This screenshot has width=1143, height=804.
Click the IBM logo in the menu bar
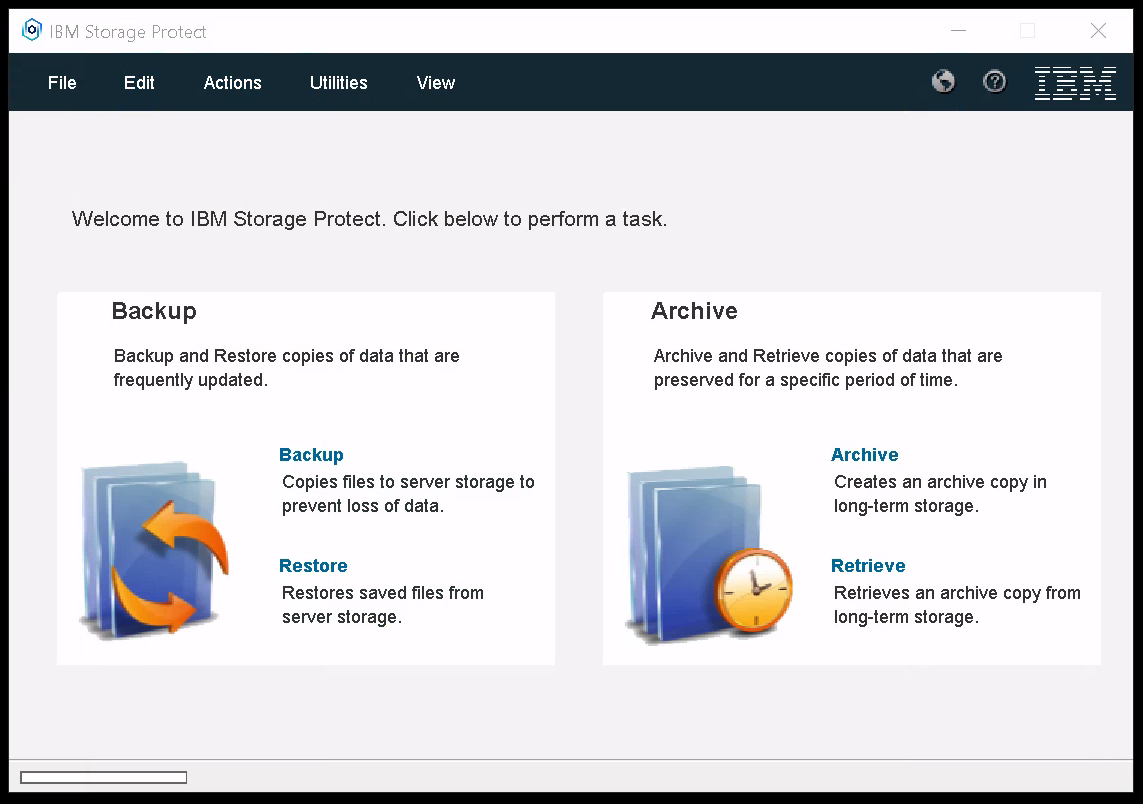(1075, 82)
